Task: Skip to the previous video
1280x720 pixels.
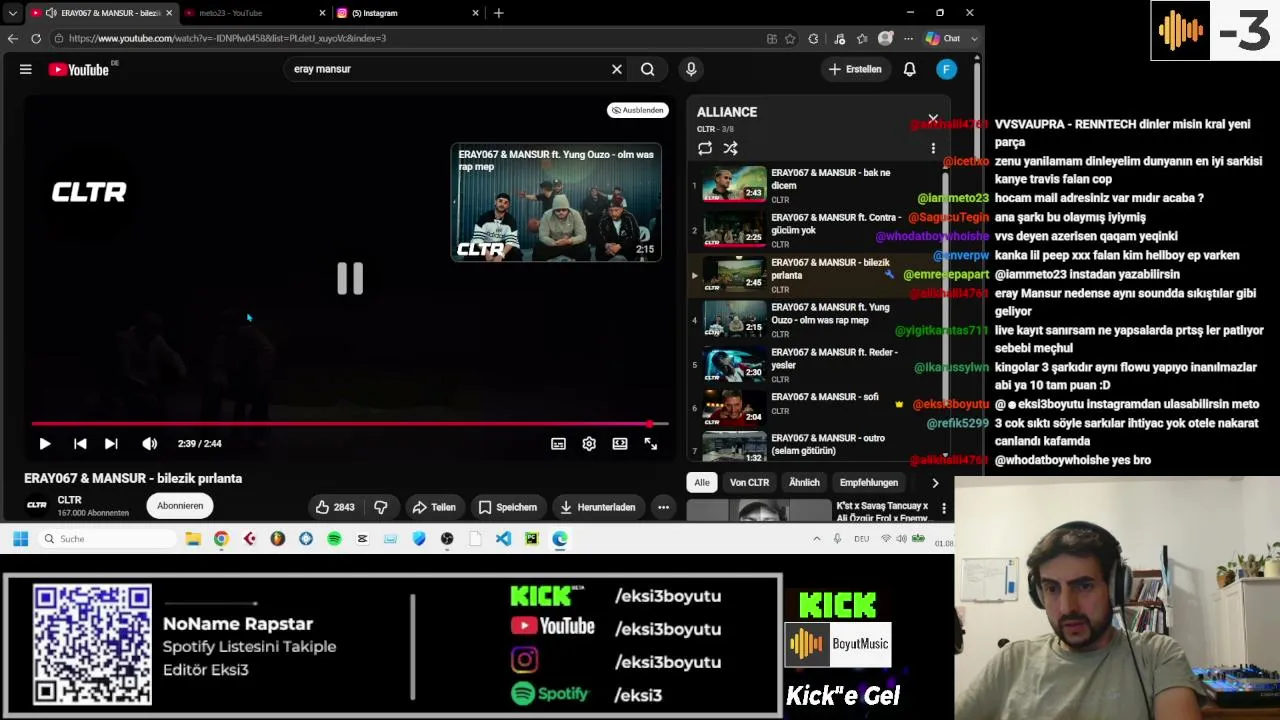Action: click(x=80, y=444)
